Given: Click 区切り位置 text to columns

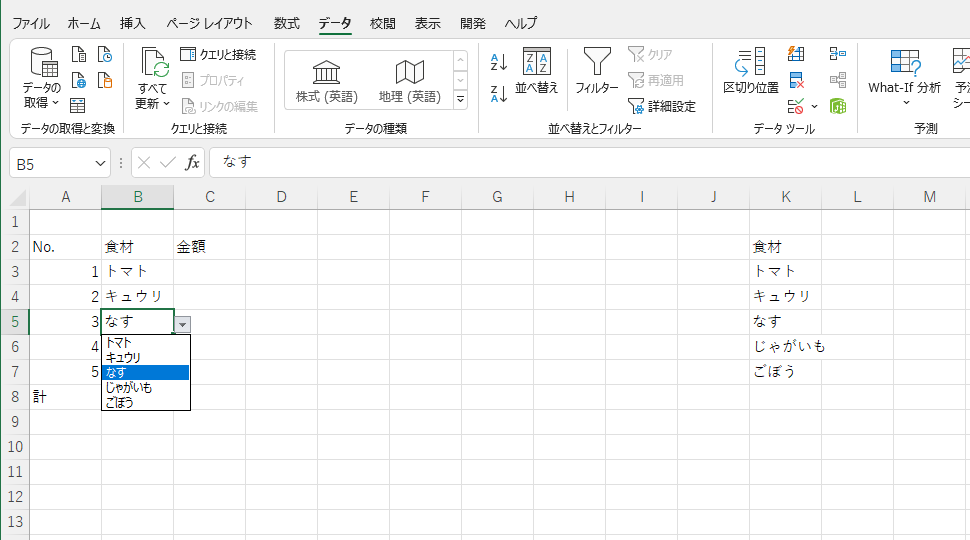Looking at the screenshot, I should pos(751,71).
